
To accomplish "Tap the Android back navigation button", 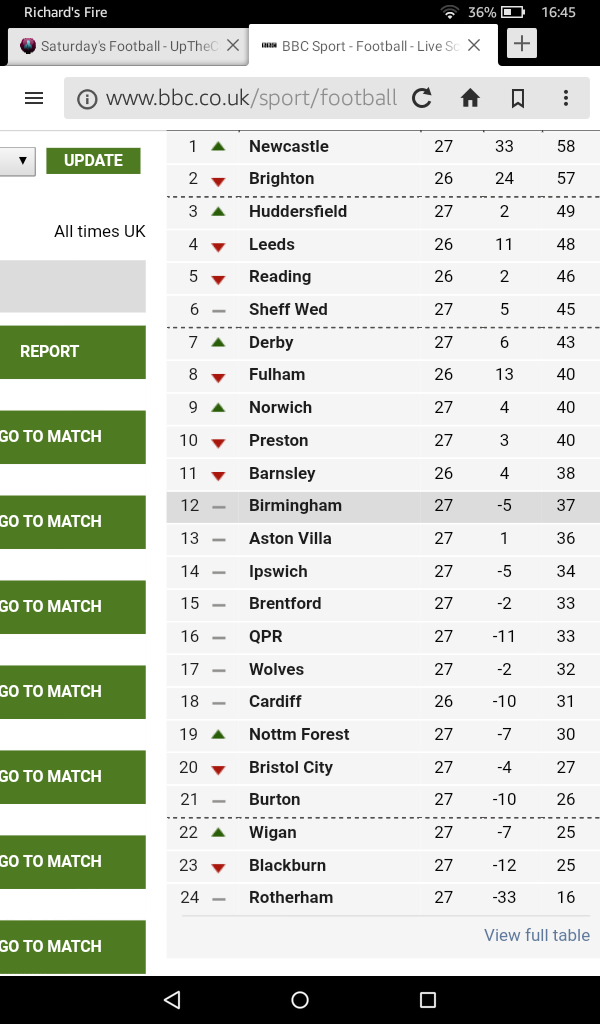I will (172, 999).
